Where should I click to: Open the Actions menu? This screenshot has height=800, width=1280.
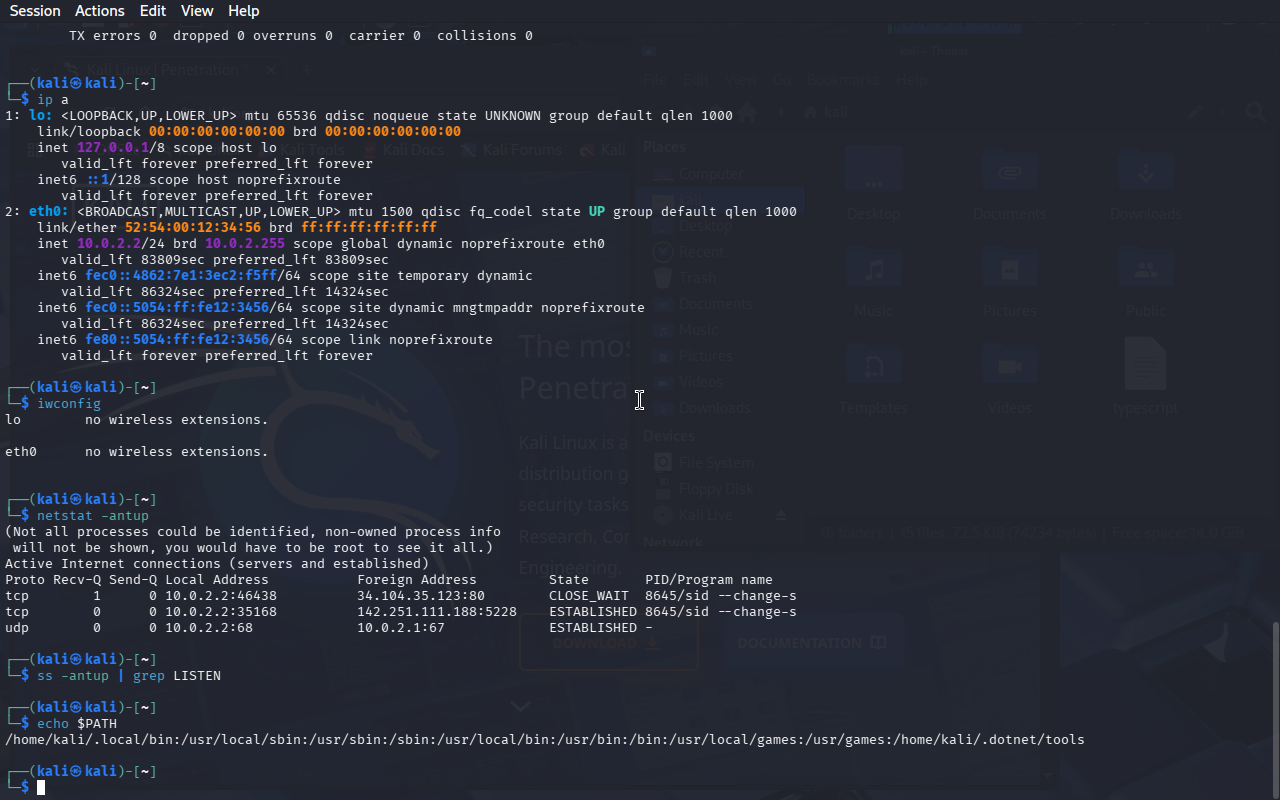[x=100, y=11]
